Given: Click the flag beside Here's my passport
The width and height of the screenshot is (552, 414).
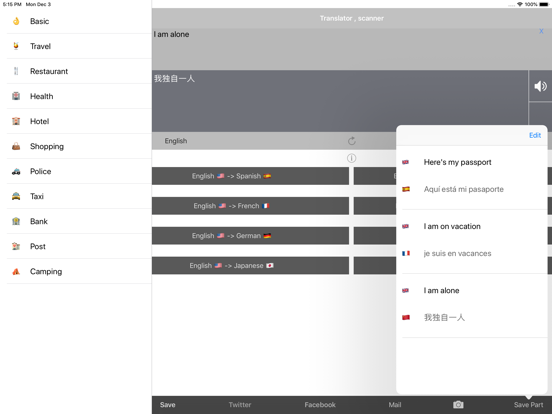Looking at the screenshot, I should pyautogui.click(x=406, y=162).
